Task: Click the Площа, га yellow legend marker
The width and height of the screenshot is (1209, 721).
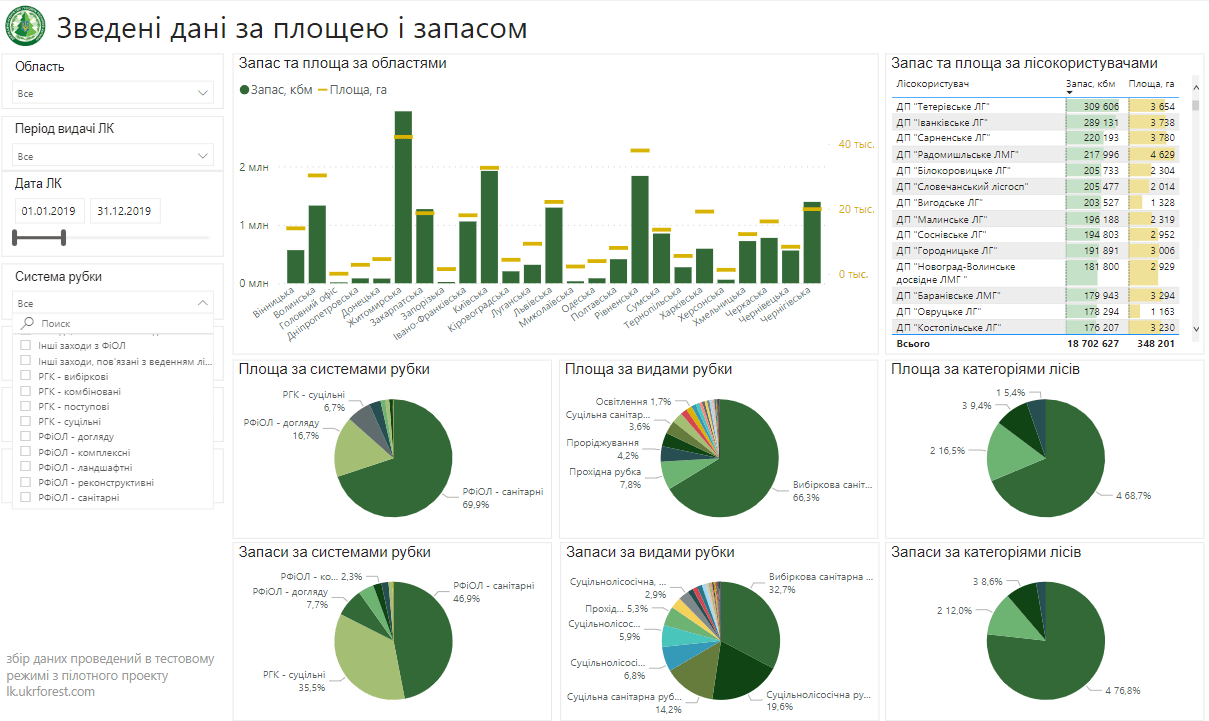Action: (x=322, y=90)
